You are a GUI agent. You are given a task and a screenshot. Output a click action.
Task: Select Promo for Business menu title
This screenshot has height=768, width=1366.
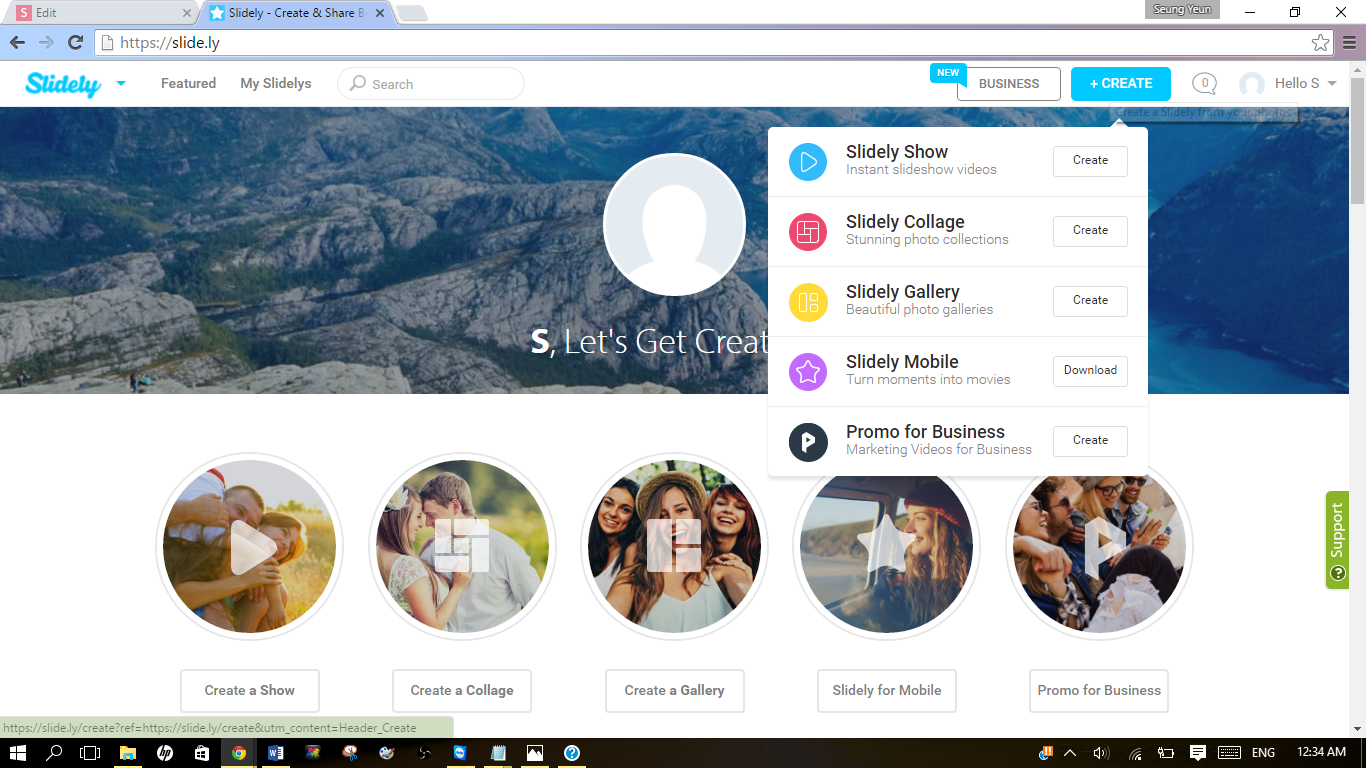pos(925,432)
